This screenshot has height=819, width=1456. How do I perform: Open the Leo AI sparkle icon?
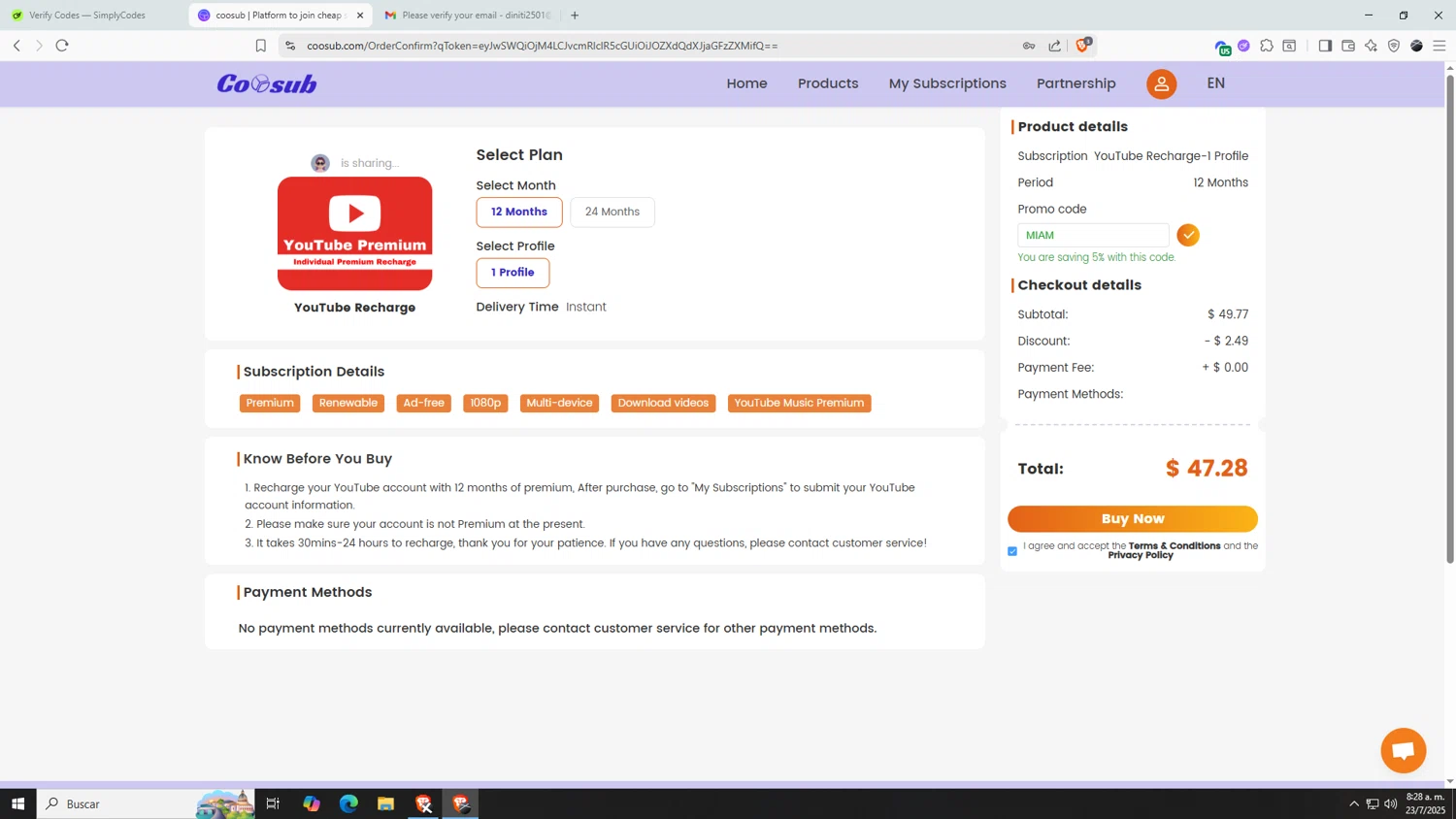pyautogui.click(x=1371, y=46)
